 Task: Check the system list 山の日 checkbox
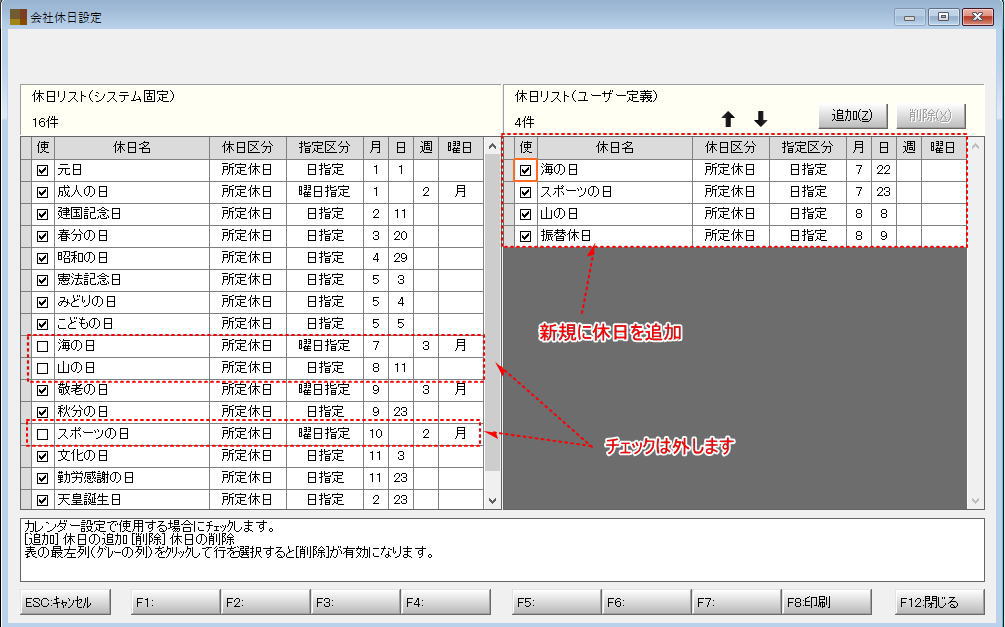click(x=42, y=368)
